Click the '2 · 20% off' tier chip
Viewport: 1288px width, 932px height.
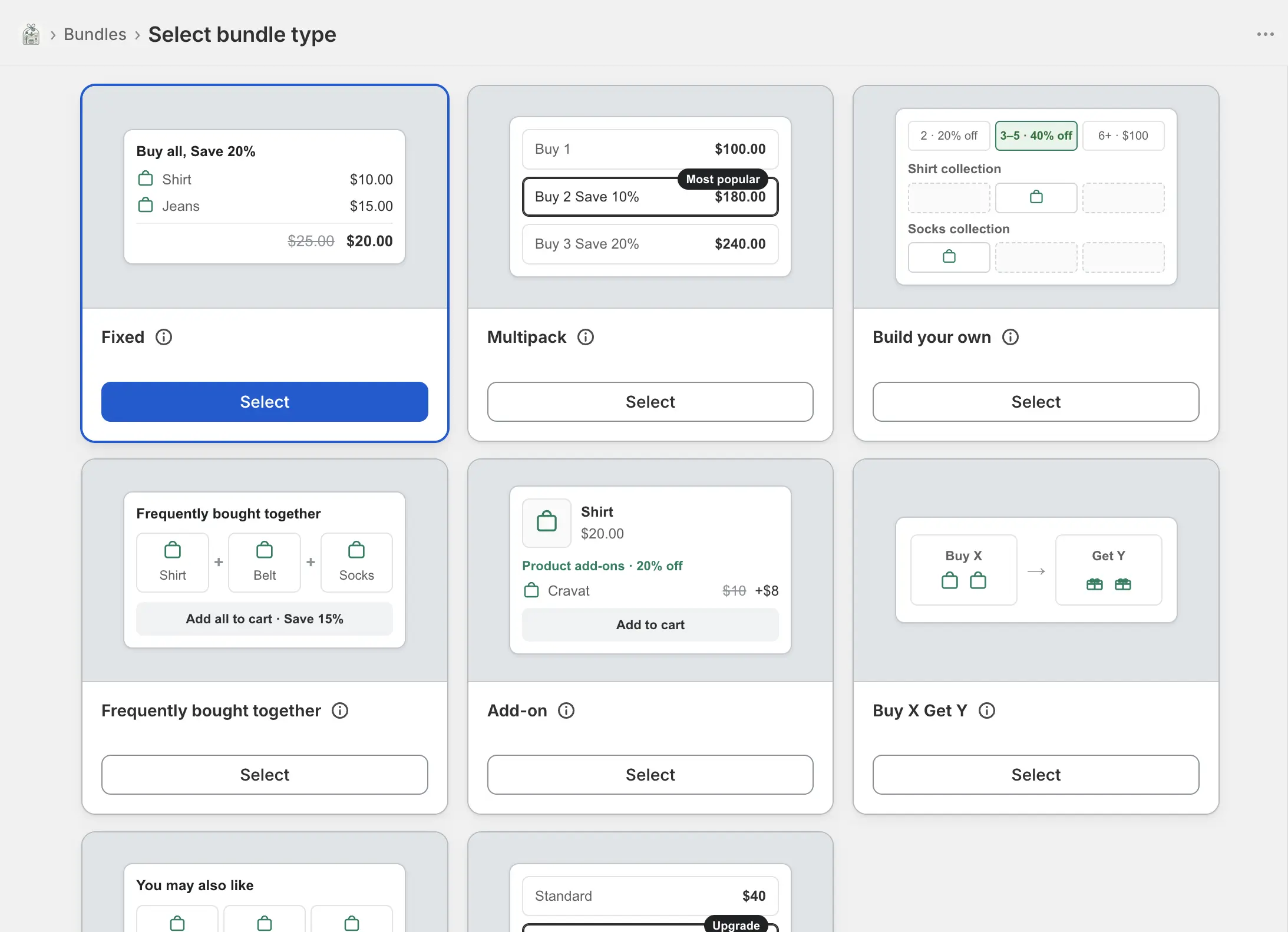tap(949, 135)
